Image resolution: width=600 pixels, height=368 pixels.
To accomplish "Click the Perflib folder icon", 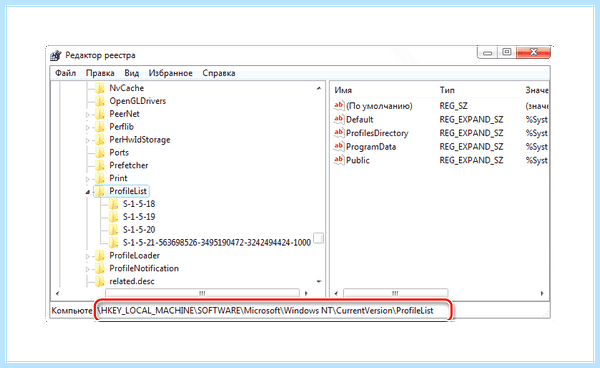I will pyautogui.click(x=100, y=127).
